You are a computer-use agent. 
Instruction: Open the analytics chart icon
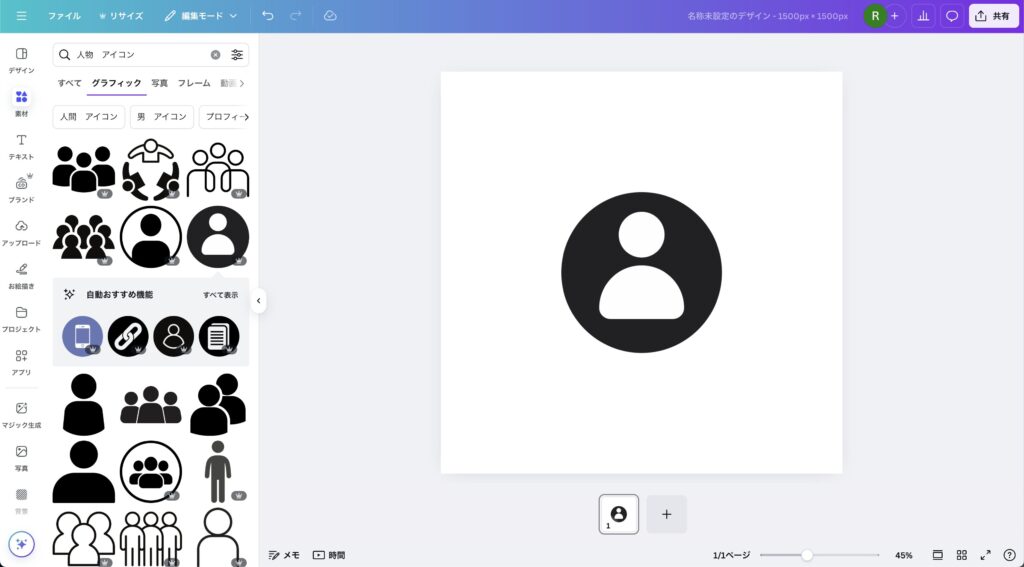click(x=923, y=16)
